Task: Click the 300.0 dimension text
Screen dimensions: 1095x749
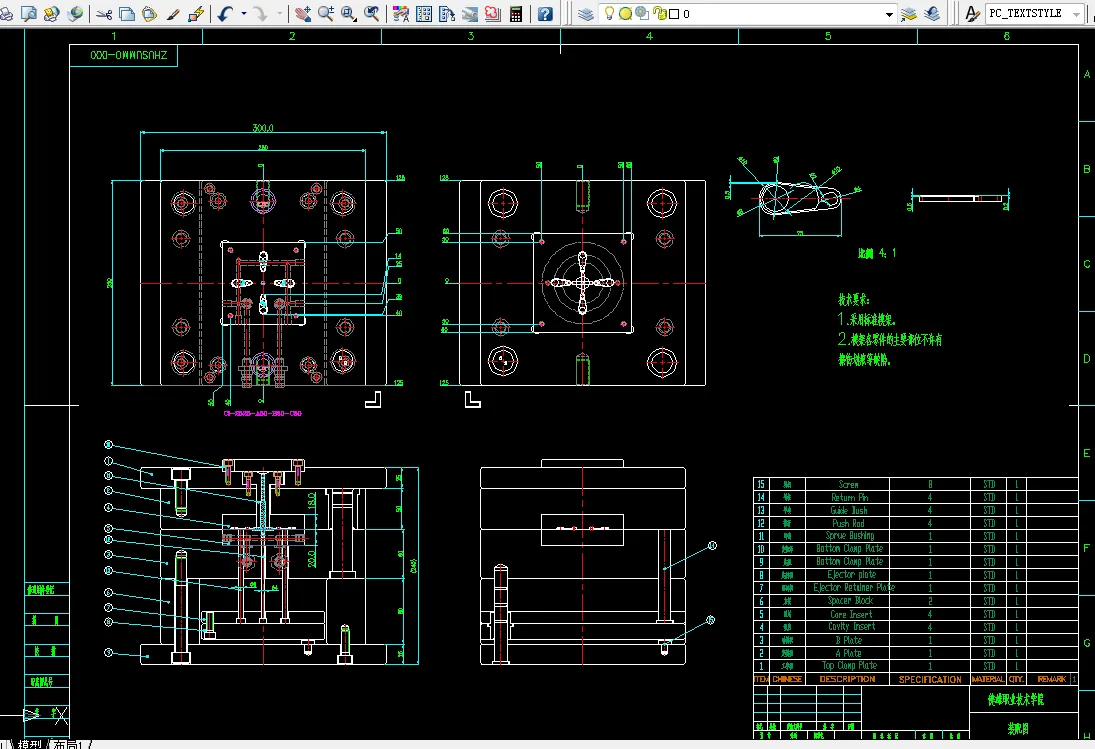Action: [x=263, y=128]
